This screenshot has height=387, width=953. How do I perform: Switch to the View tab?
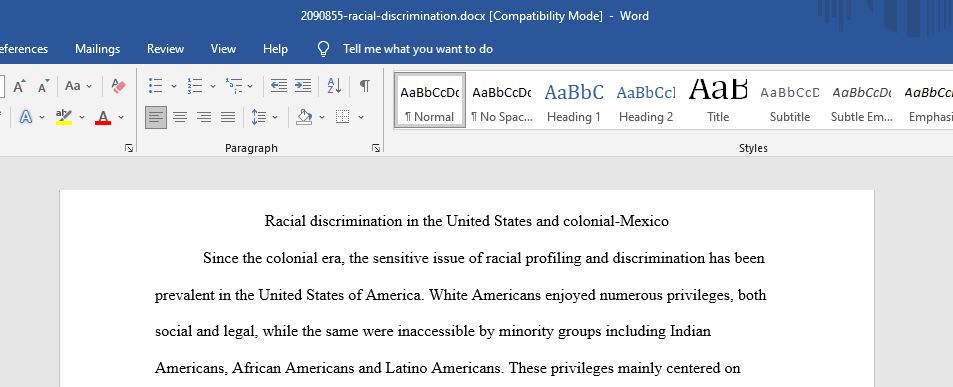point(223,49)
